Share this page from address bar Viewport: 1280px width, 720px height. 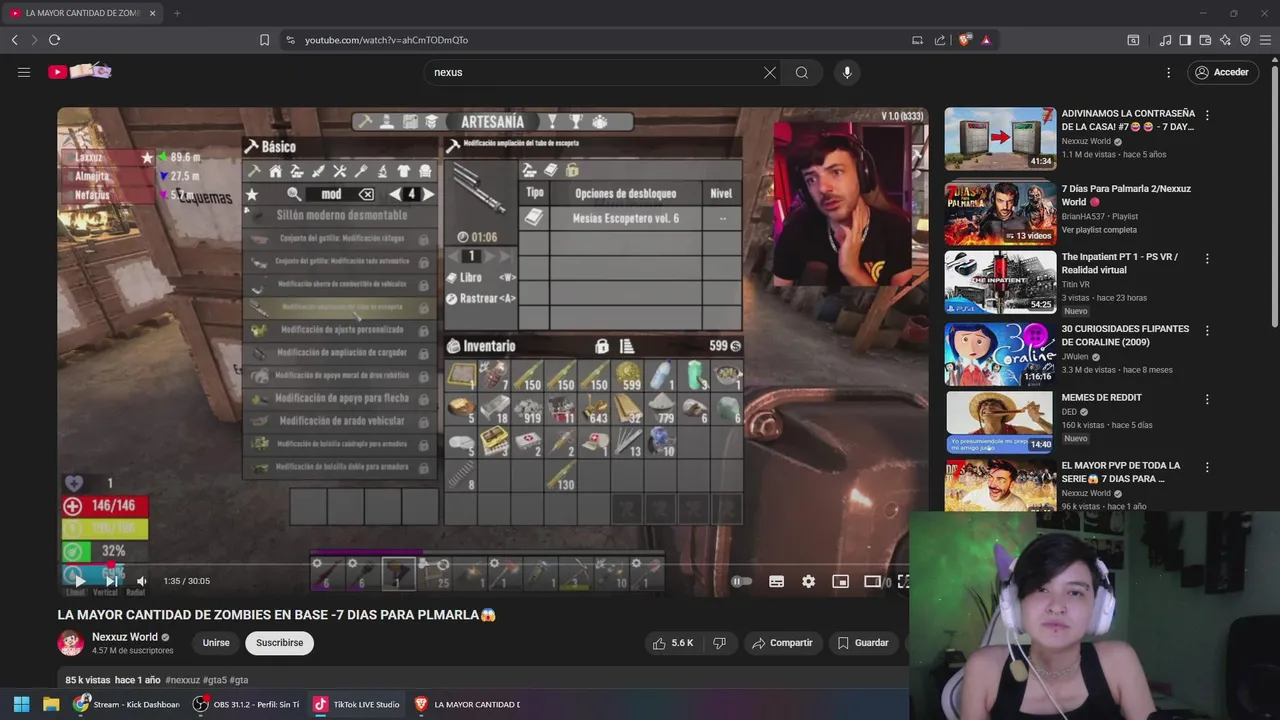[940, 40]
